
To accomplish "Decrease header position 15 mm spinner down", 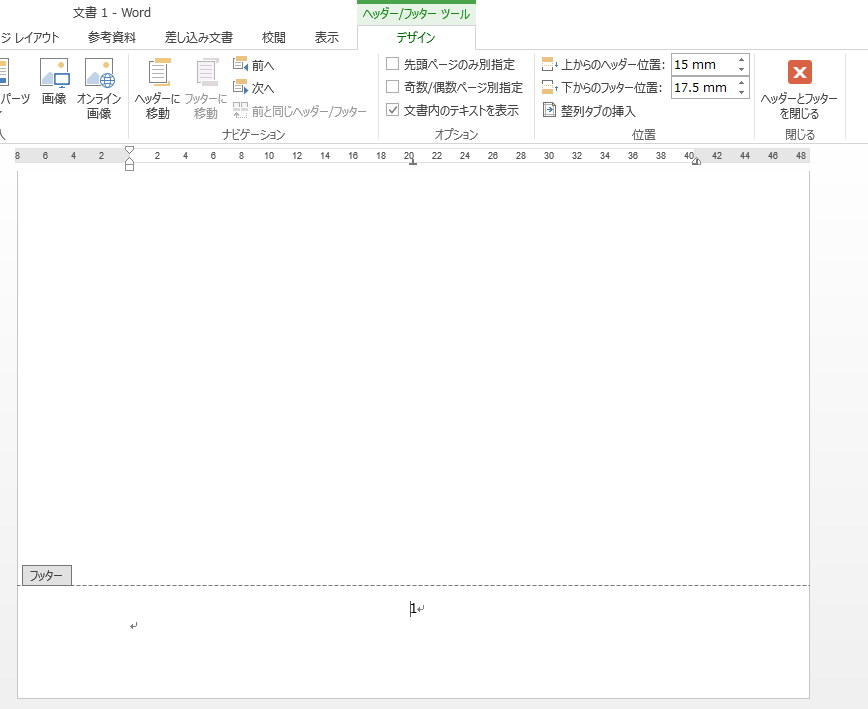I will pos(741,69).
